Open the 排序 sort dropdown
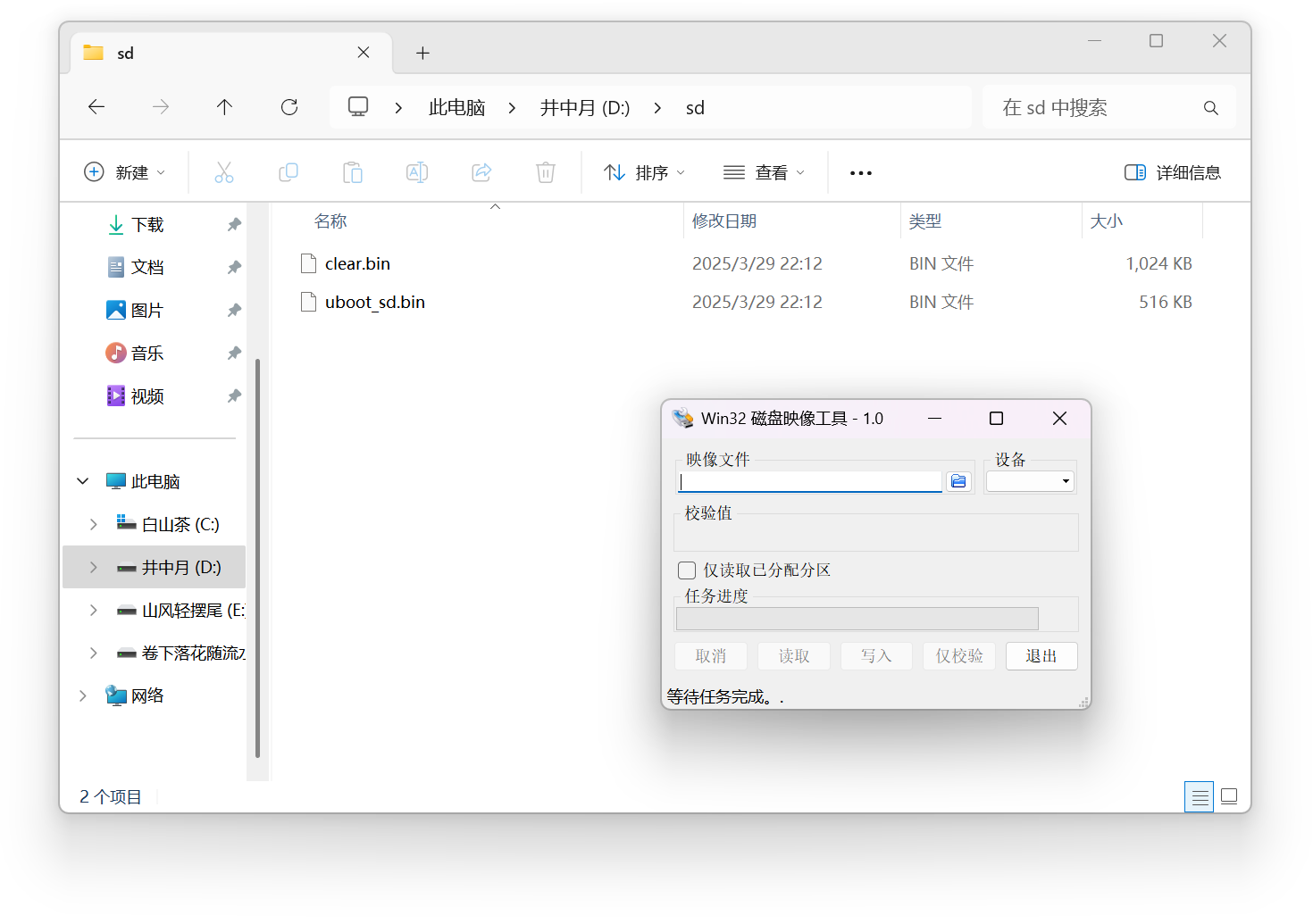This screenshot has height=924, width=1313. pyautogui.click(x=643, y=171)
